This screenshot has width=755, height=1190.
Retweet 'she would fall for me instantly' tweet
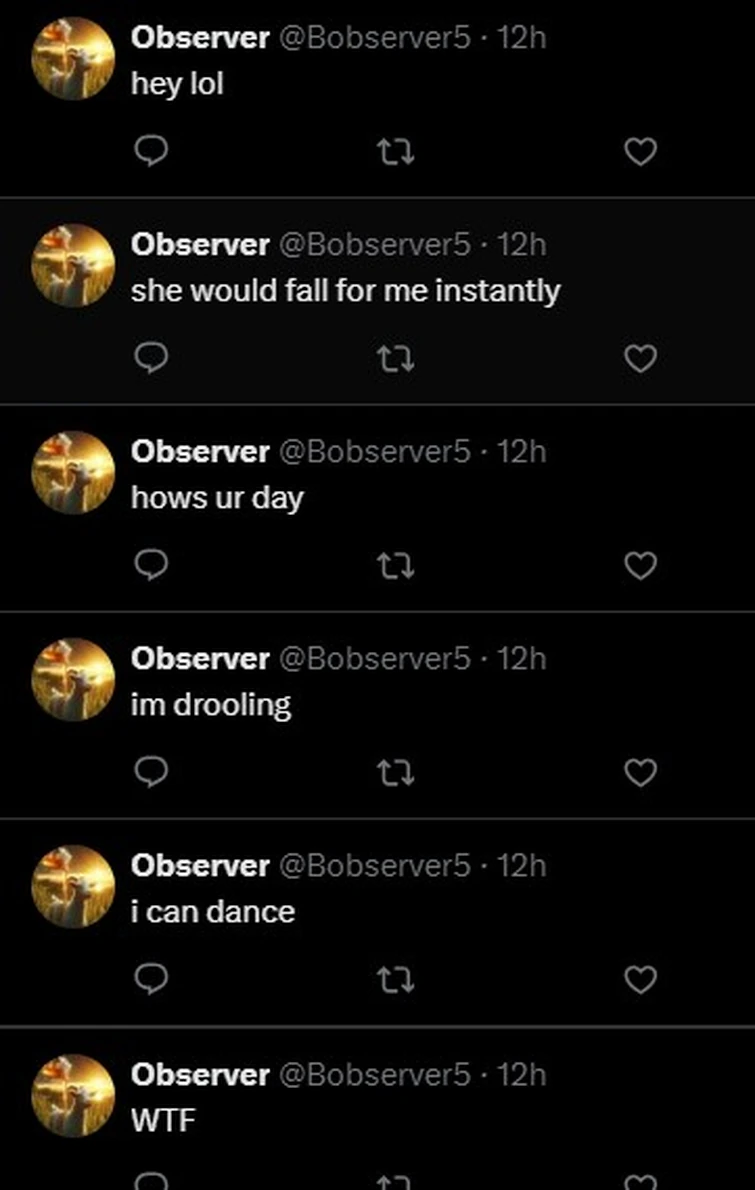point(395,359)
